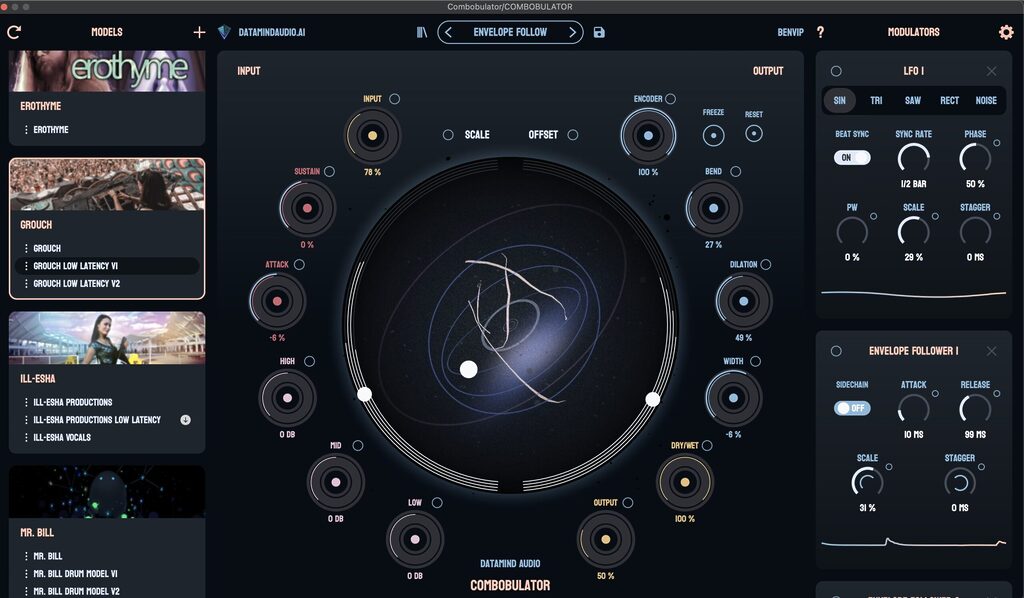Close the Envelope Follower 1 modulator
The image size is (1024, 598).
point(991,351)
